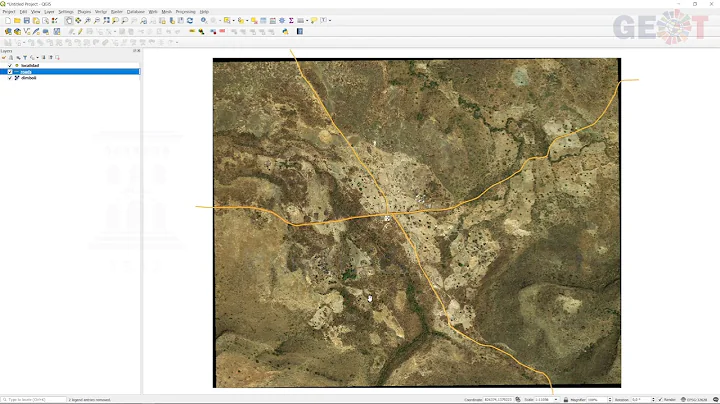The image size is (720, 404).
Task: Close the Layers panel
Action: 139,51
